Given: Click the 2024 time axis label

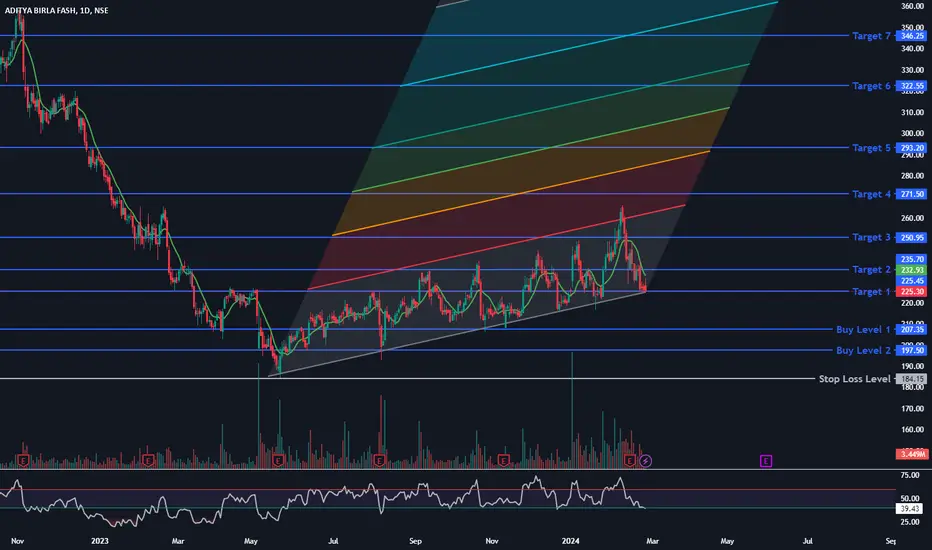Looking at the screenshot, I should [x=571, y=541].
